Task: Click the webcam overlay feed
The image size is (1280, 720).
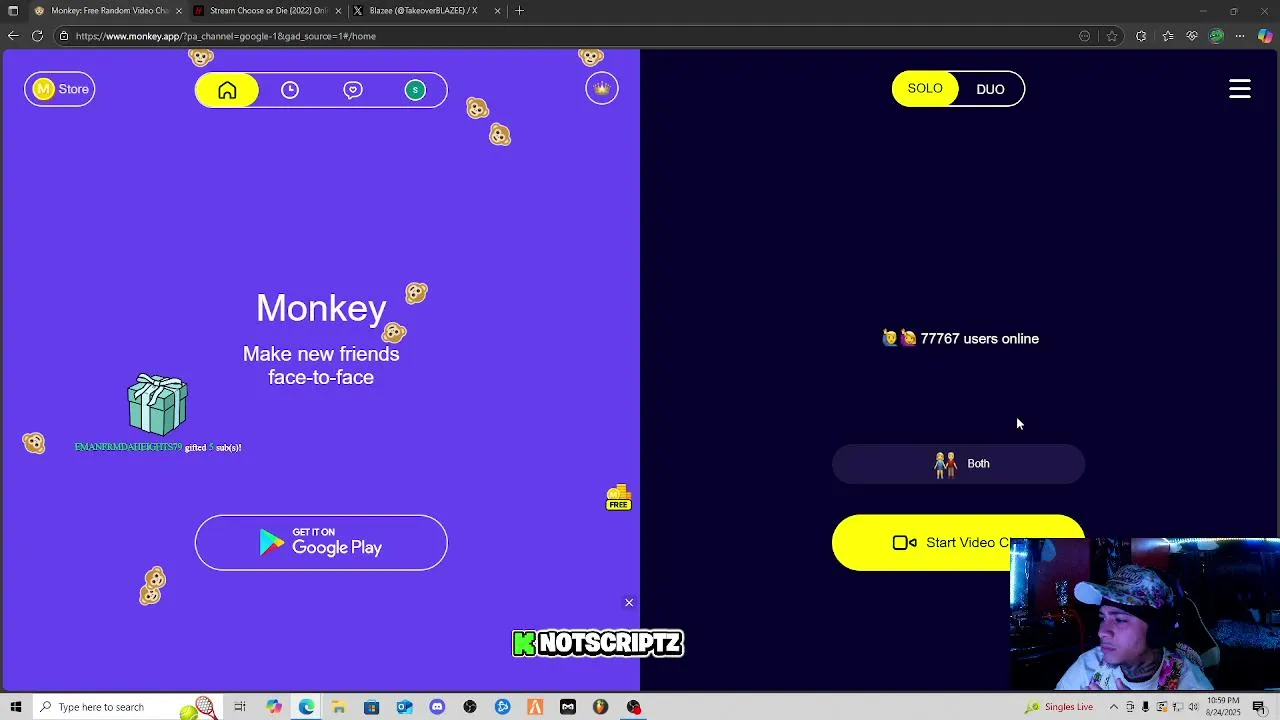Action: tap(1145, 614)
